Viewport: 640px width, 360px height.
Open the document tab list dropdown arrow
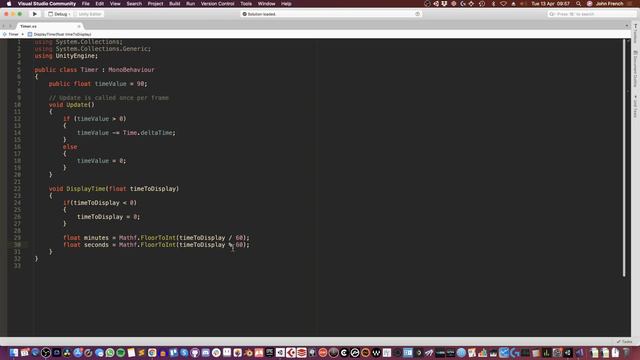point(627,26)
